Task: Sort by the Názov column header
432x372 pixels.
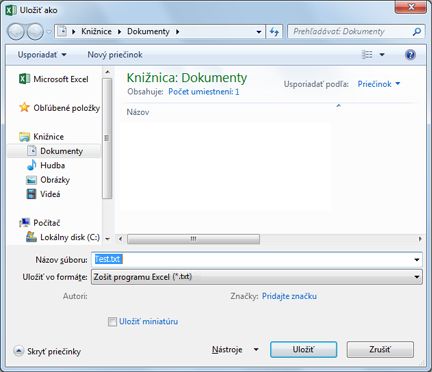Action: tap(138, 112)
